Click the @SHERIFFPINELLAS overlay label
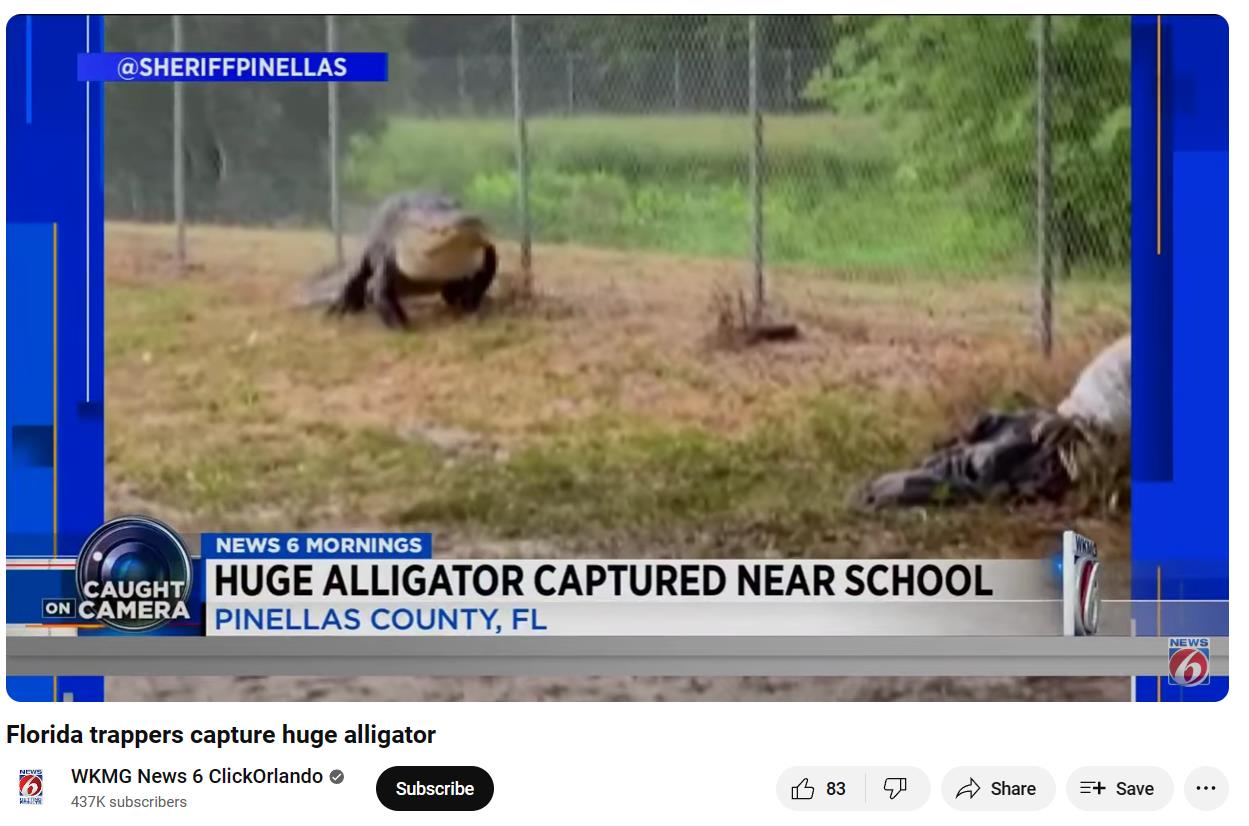The image size is (1249, 826). point(232,67)
